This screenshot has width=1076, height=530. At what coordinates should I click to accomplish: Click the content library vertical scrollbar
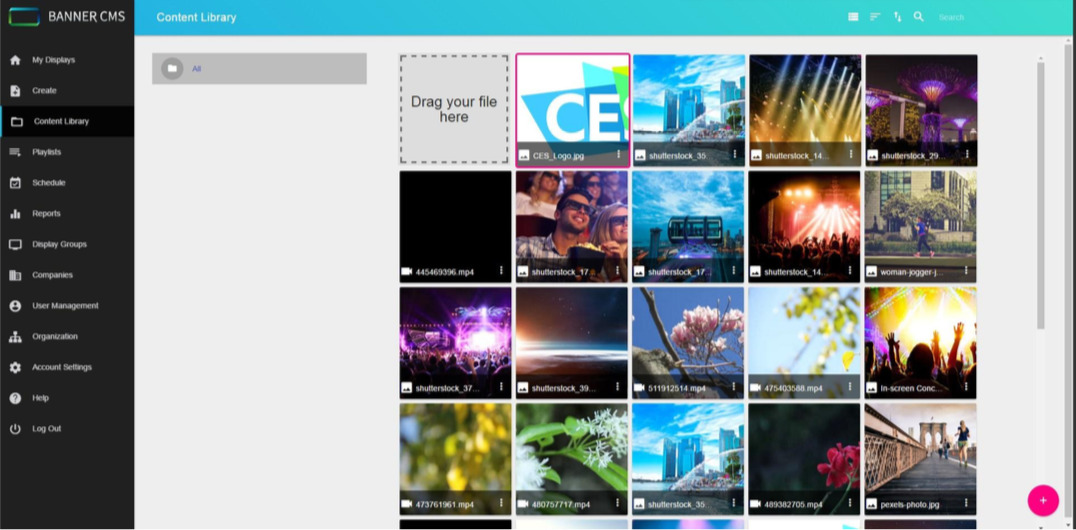point(1040,195)
